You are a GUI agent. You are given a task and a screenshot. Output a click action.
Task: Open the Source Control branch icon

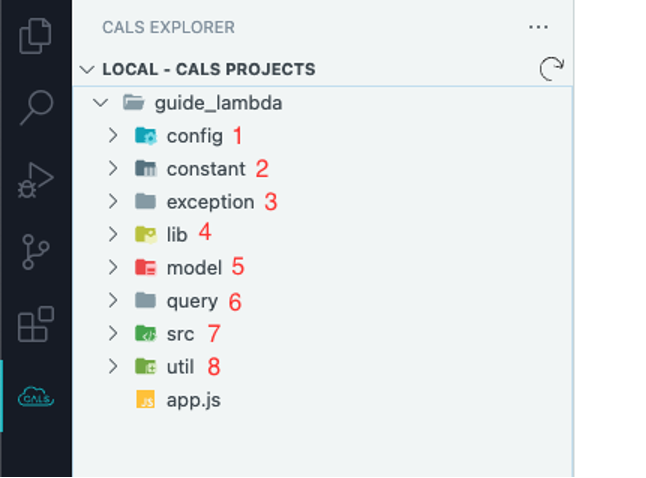pyautogui.click(x=36, y=253)
